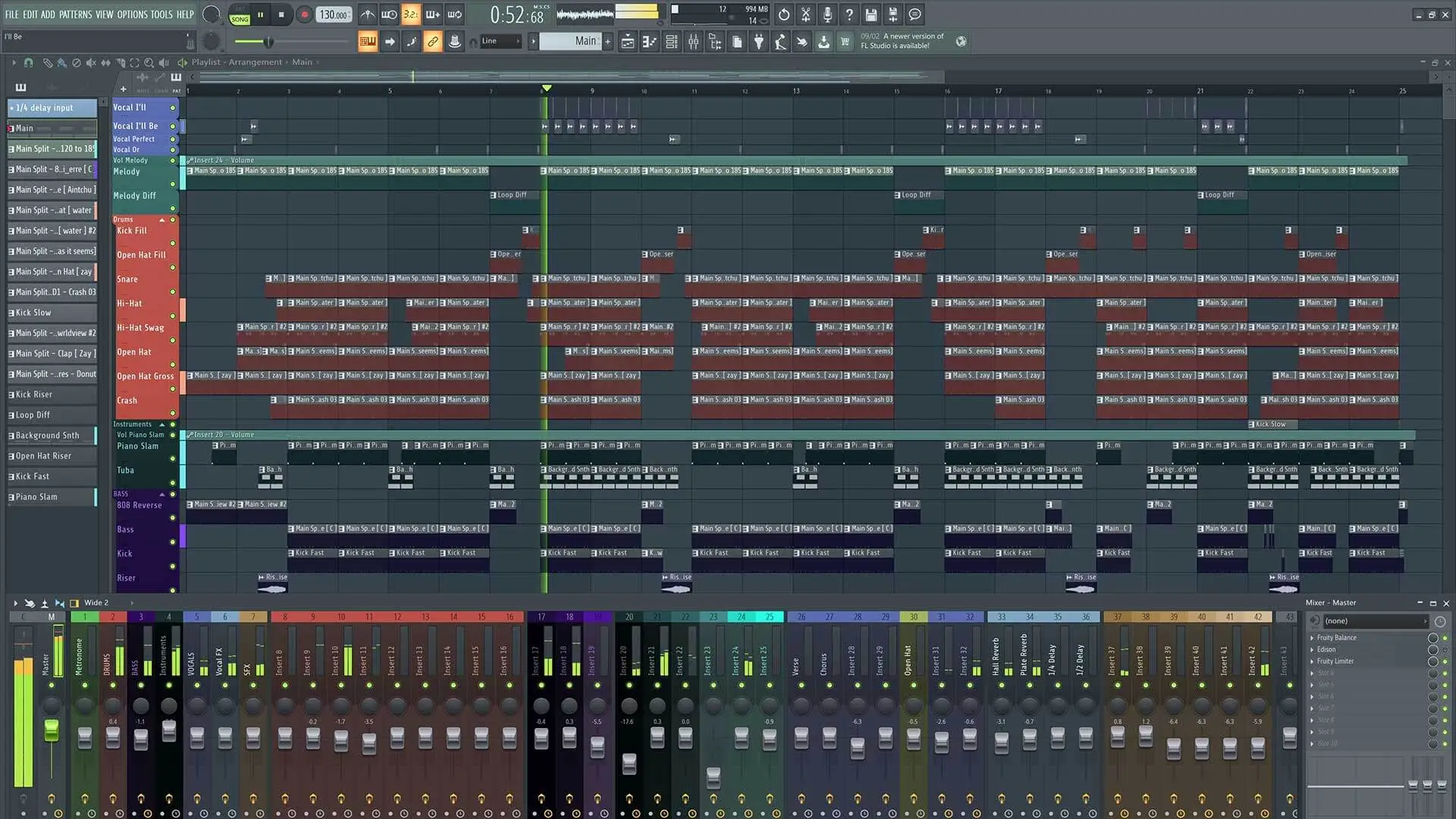Open the Main pattern selector
This screenshot has width=1456, height=819.
(x=570, y=42)
